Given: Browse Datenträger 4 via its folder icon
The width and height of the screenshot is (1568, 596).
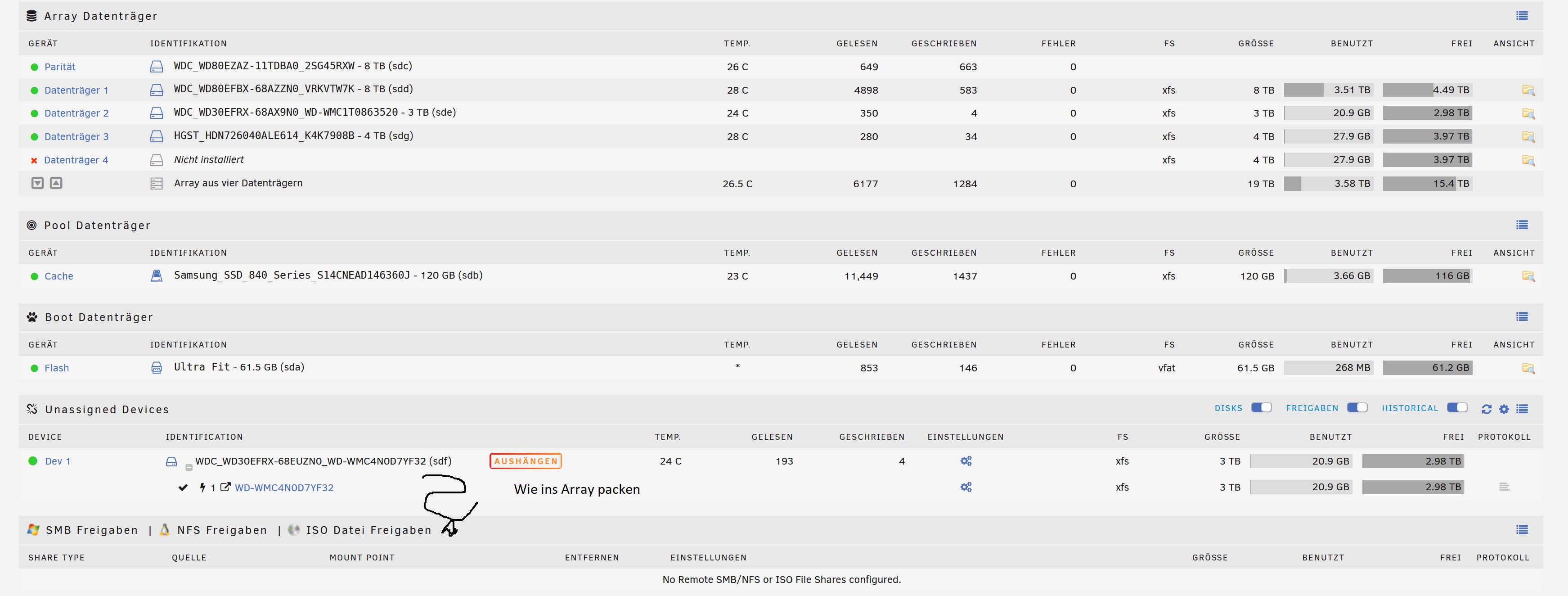Looking at the screenshot, I should tap(1528, 160).
